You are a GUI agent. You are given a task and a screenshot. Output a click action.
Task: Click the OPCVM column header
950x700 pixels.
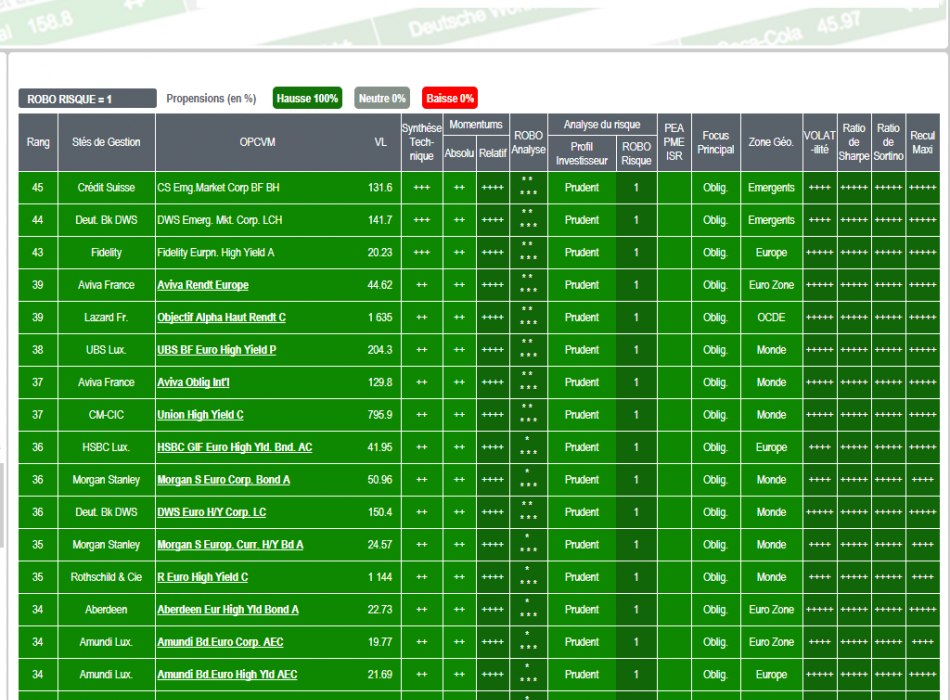click(x=257, y=142)
